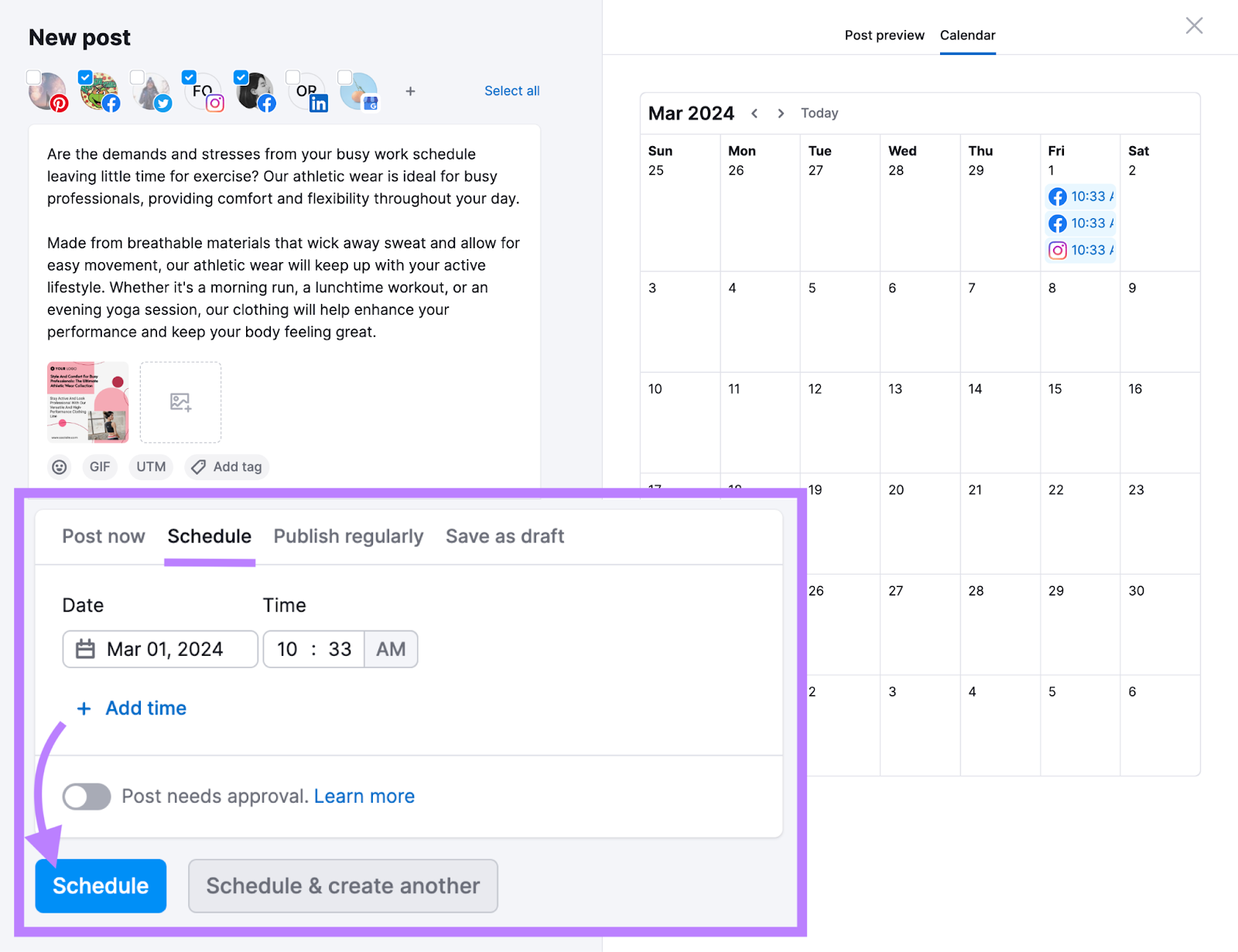1238x952 pixels.
Task: Click the plus icon to add another profile
Action: 410,91
